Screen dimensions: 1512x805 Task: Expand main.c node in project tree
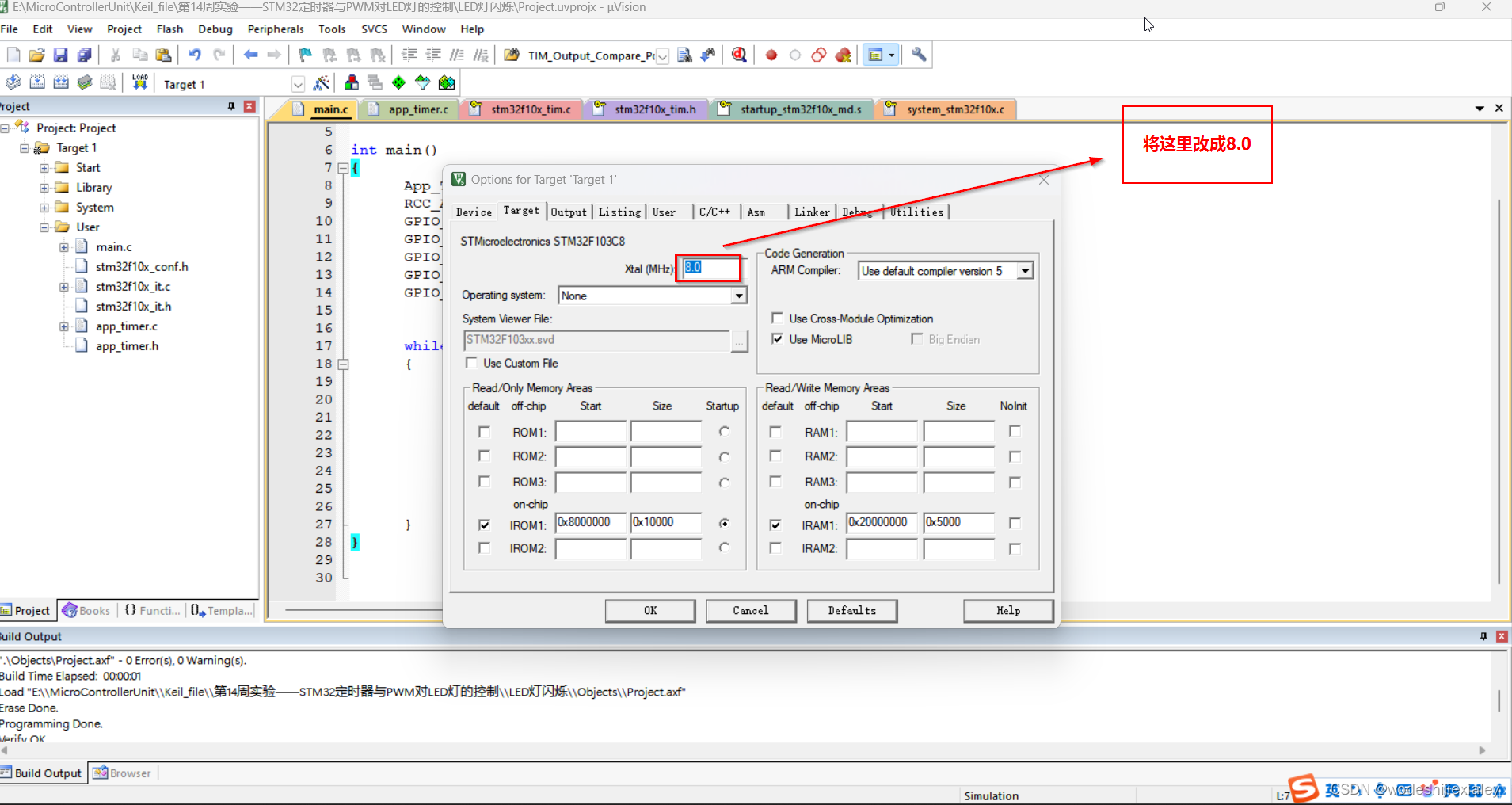64,247
